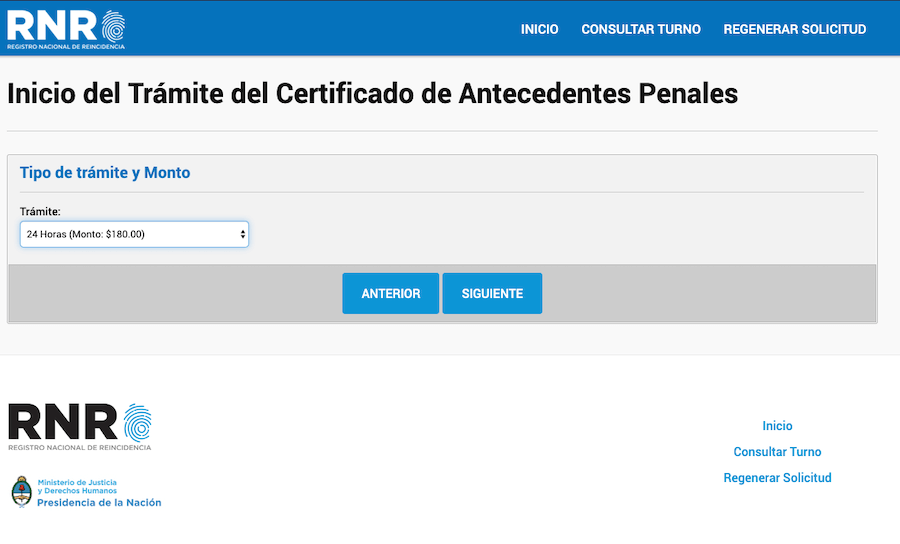Click the ANTERIOR button
900x544 pixels.
(390, 293)
